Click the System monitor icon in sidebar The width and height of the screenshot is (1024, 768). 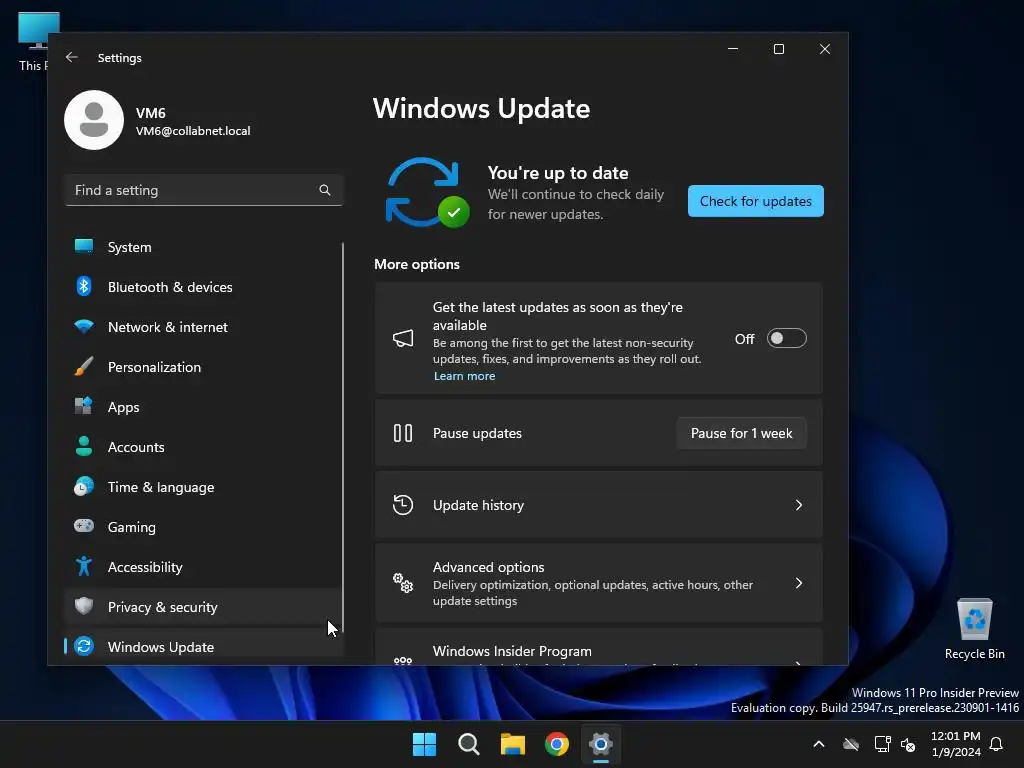pyautogui.click(x=84, y=246)
